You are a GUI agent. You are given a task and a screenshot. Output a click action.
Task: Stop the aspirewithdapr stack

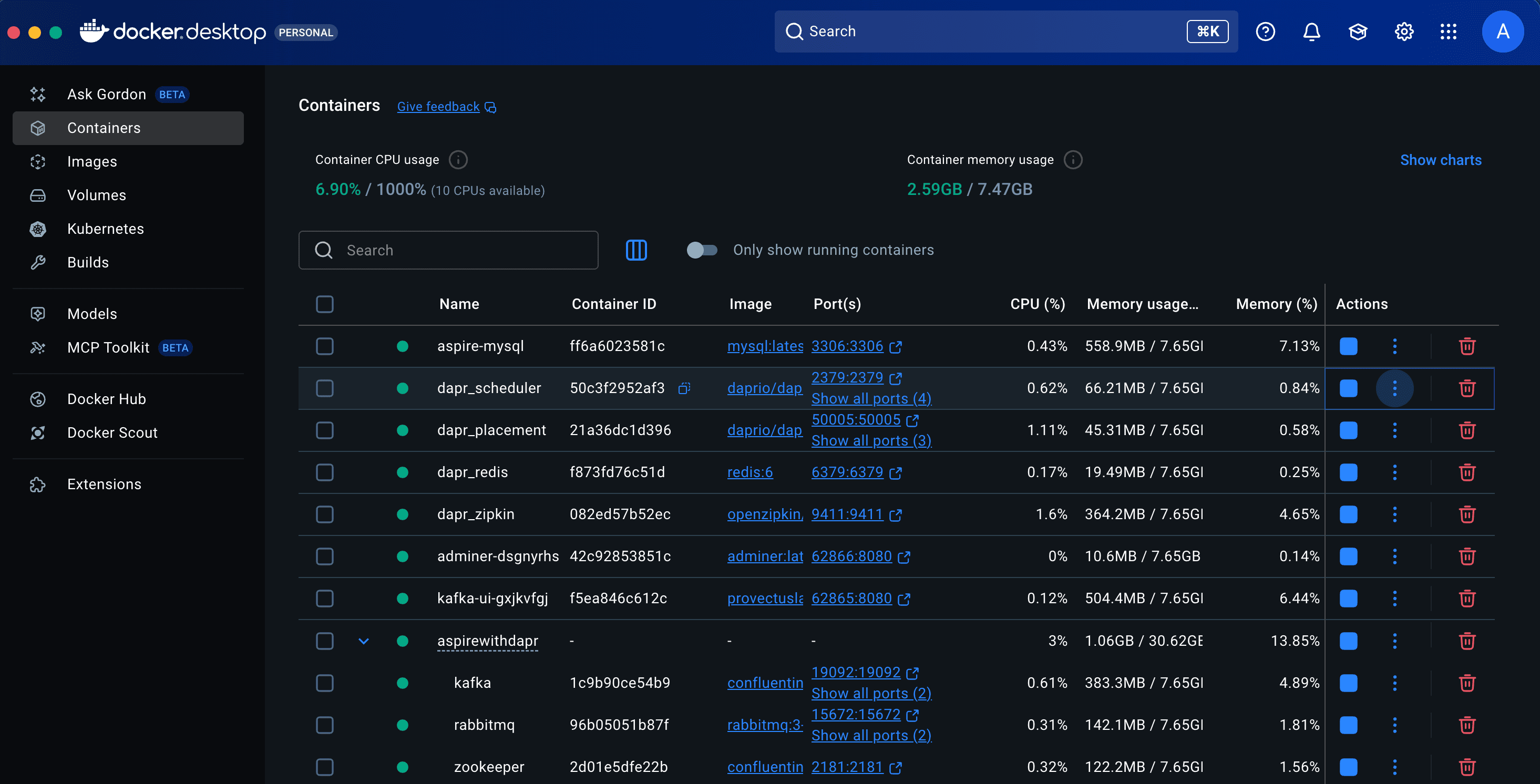1348,641
